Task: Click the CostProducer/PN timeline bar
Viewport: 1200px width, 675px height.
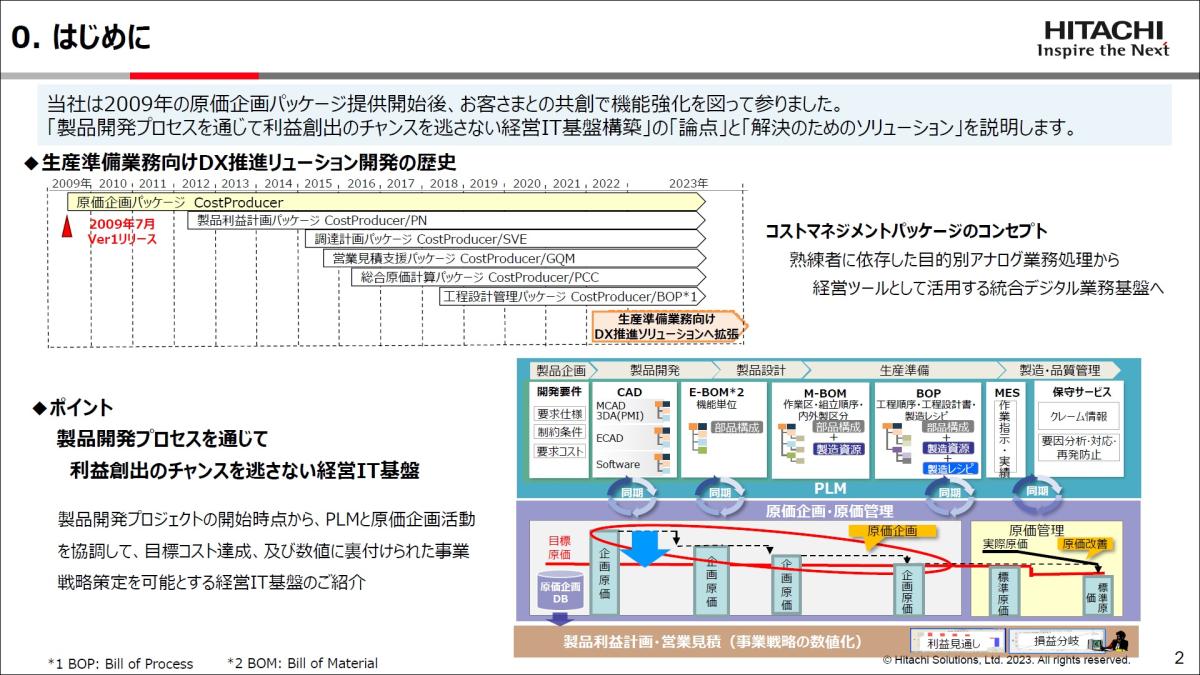Action: pos(446,221)
